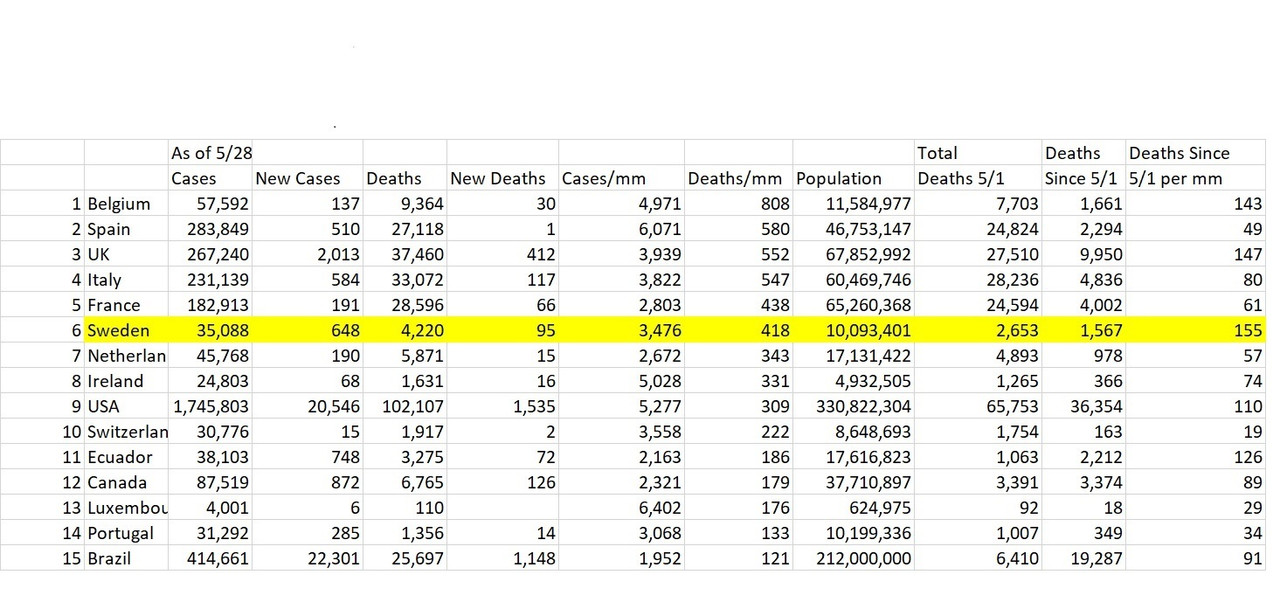The width and height of the screenshot is (1280, 616).
Task: Click USA's new deaths value 1,535
Action: click(x=502, y=406)
